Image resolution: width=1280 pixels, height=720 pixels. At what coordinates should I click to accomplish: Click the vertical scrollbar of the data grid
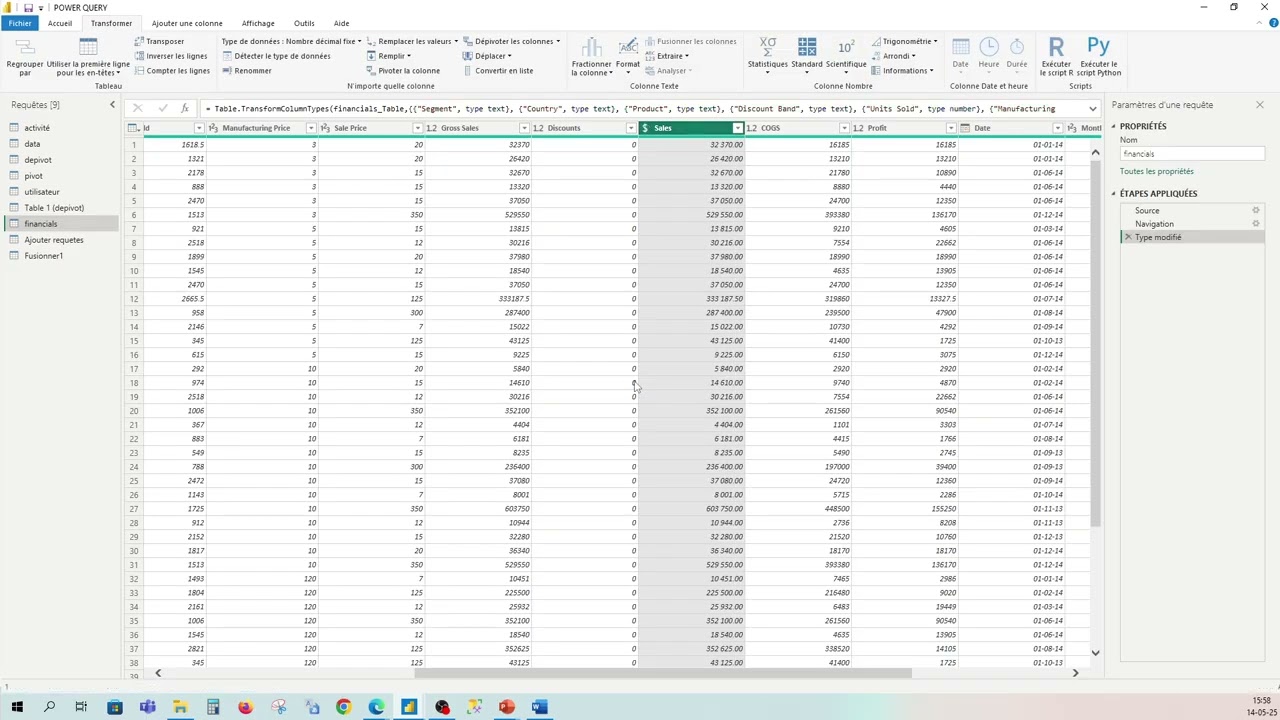point(1095,343)
